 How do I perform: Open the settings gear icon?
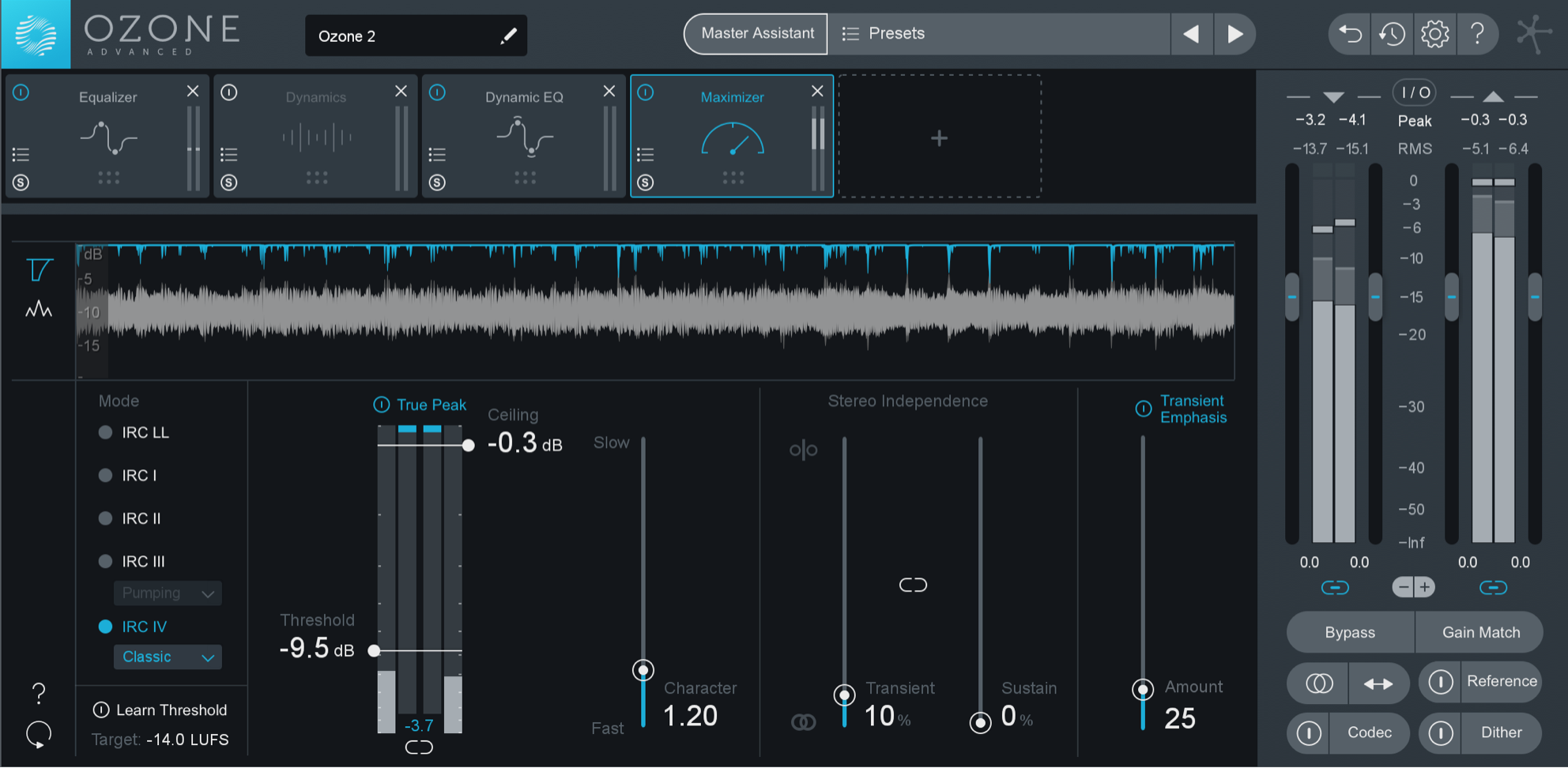(1434, 34)
